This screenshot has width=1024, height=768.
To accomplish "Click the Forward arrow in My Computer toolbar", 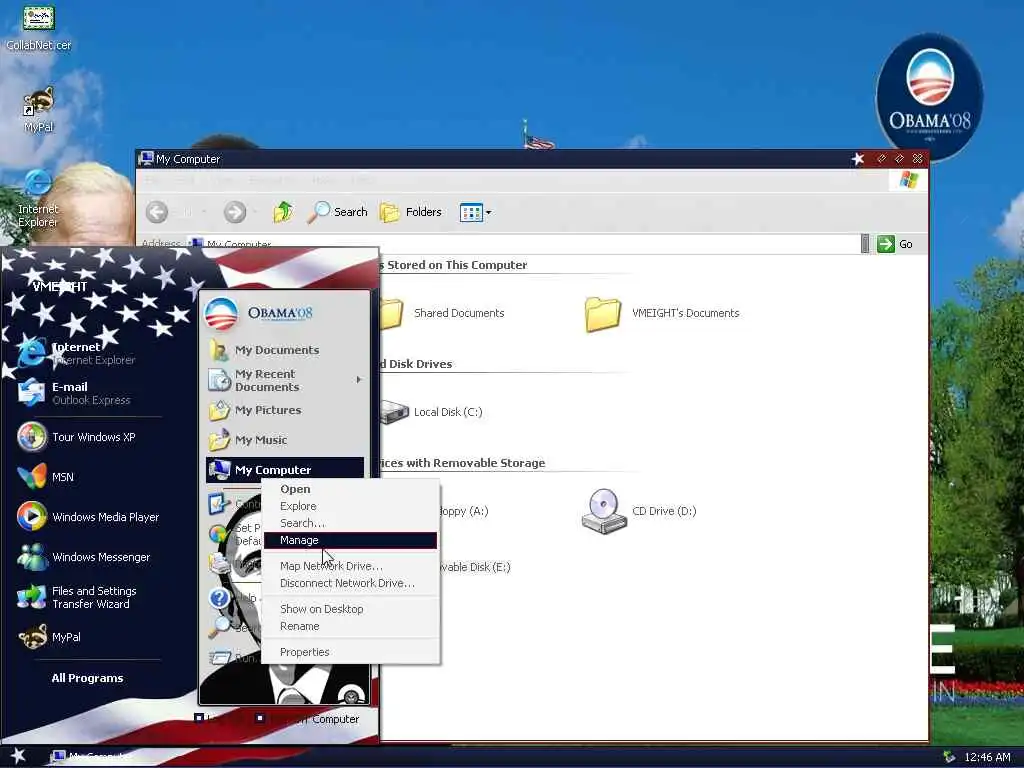I will click(235, 212).
